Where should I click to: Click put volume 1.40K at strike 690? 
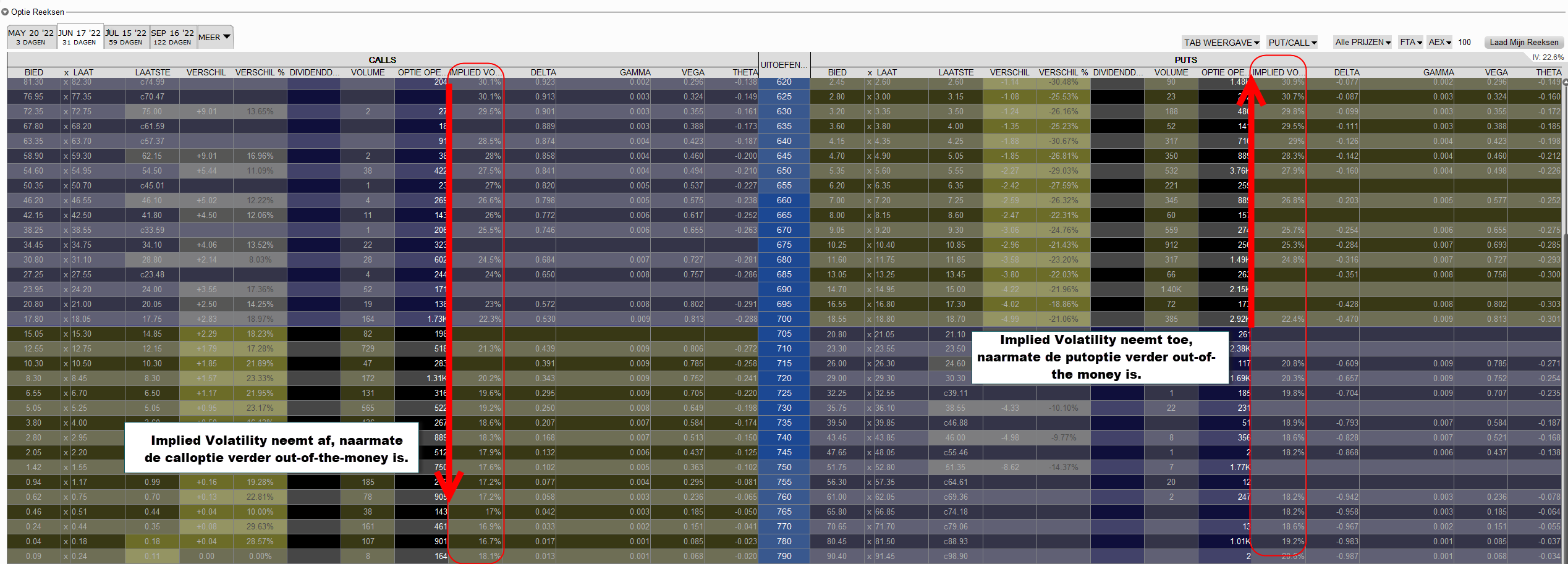1171,289
